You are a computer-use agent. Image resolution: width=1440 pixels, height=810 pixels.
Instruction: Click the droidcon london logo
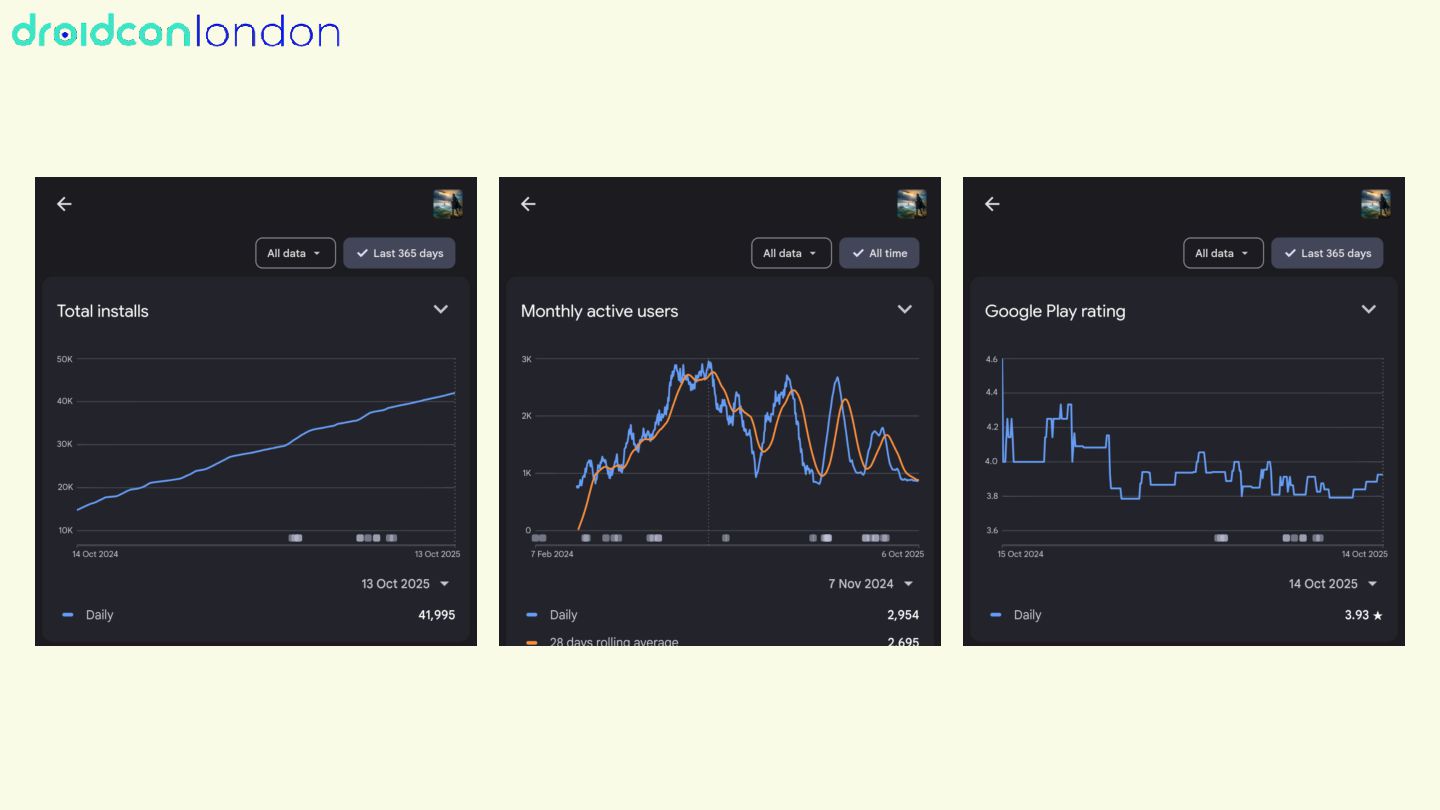(x=176, y=32)
